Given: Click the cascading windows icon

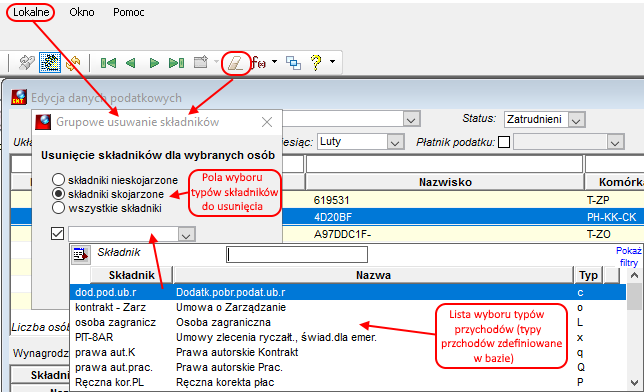Looking at the screenshot, I should click(293, 63).
